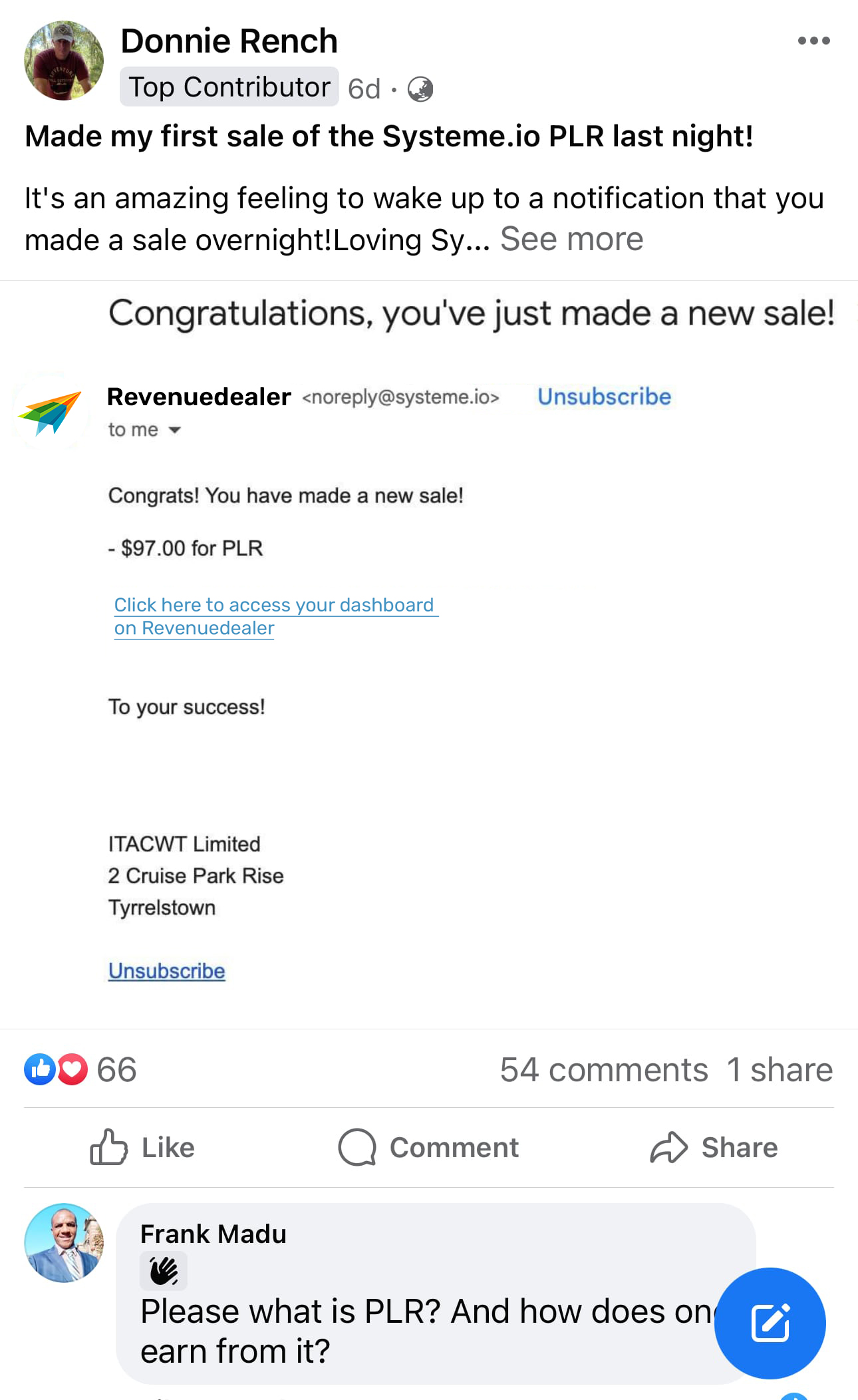Open Donnie Rench's profile picture

[64, 61]
